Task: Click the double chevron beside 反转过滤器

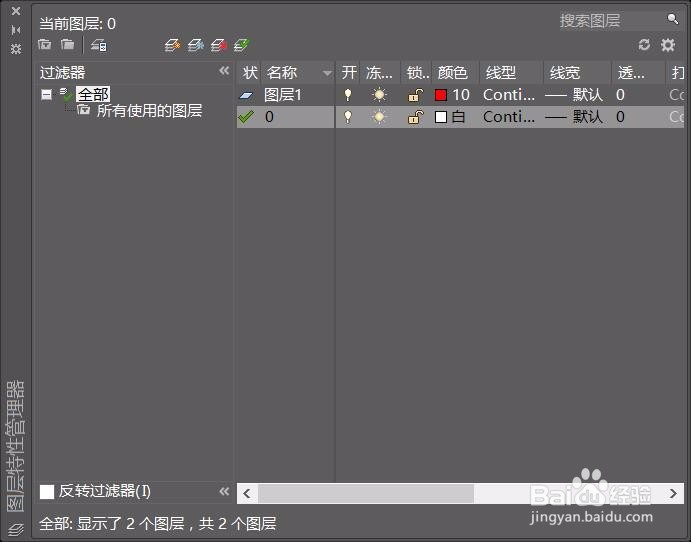Action: click(224, 491)
